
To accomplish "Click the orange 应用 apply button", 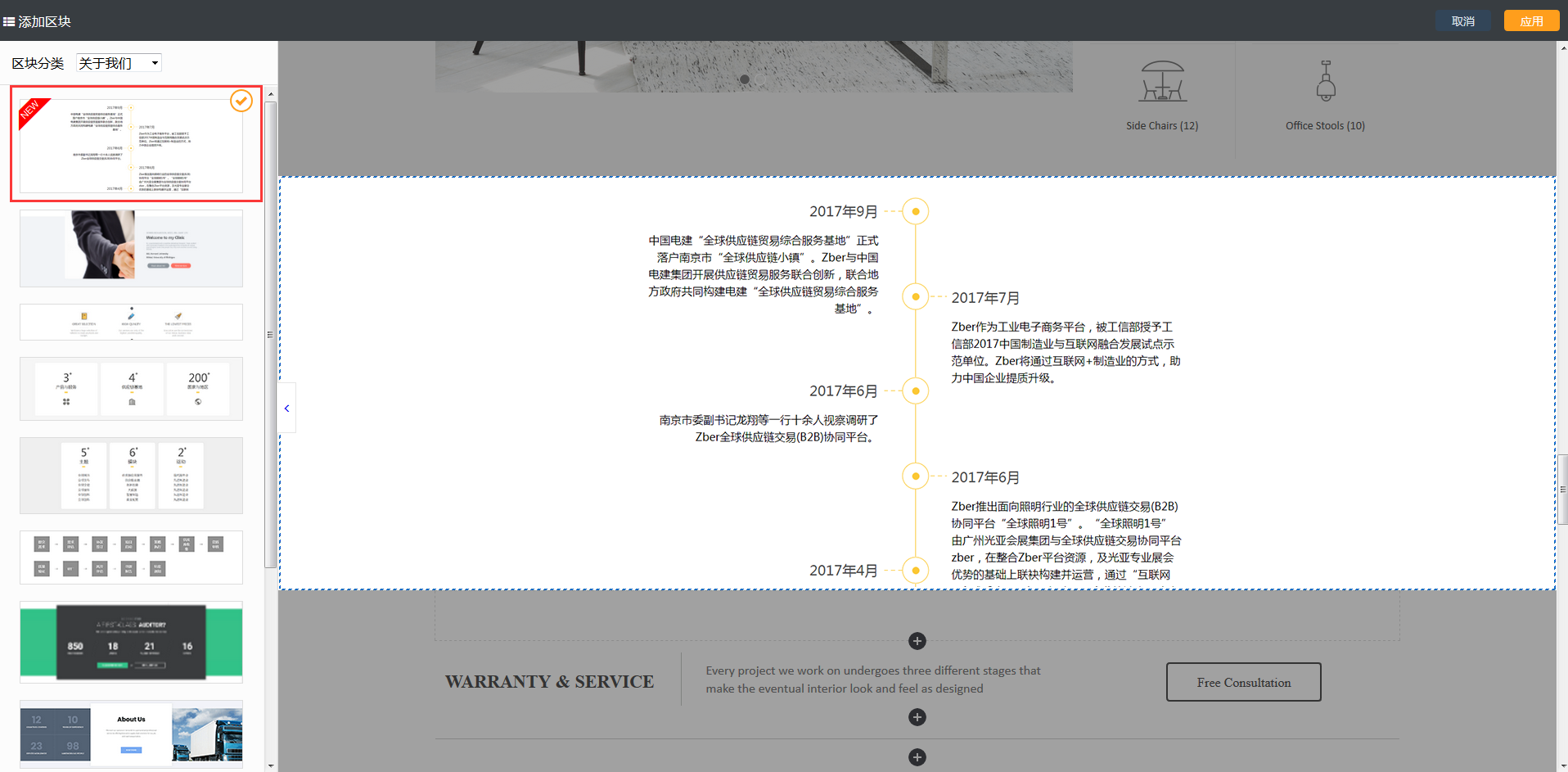I will tap(1531, 20).
